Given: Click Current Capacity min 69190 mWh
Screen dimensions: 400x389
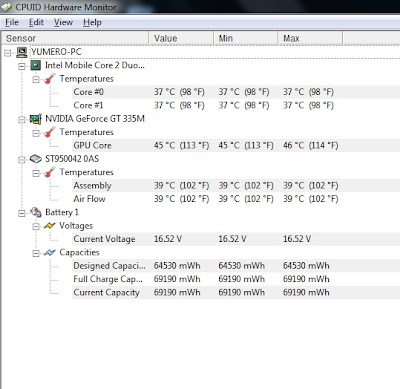Looking at the screenshot, I should point(242,292).
